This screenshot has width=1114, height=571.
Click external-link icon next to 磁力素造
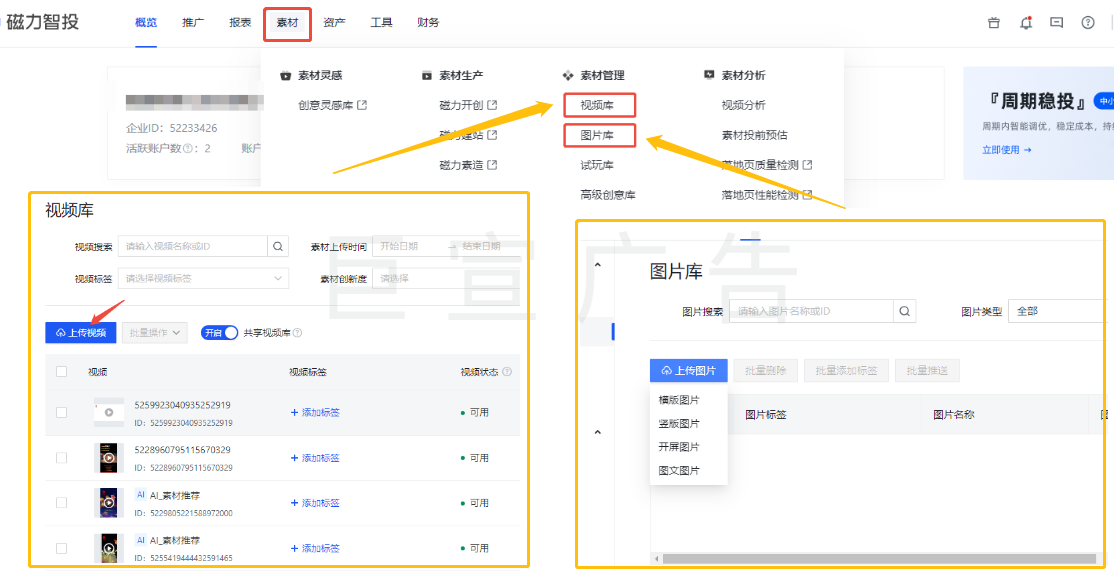(492, 165)
